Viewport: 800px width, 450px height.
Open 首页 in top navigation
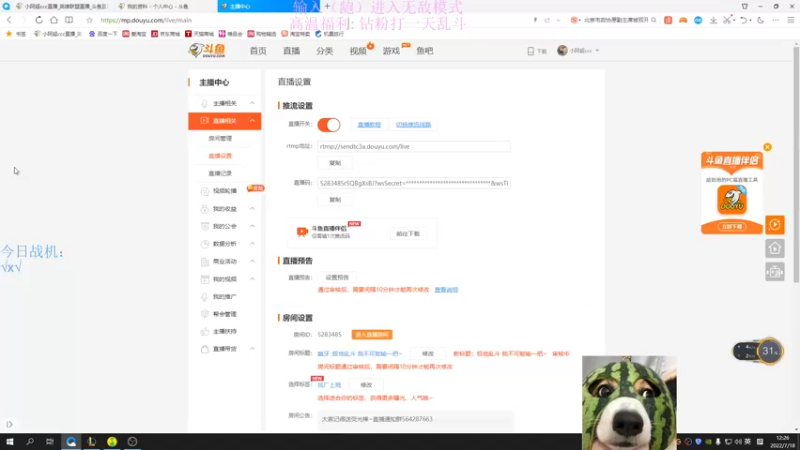(258, 51)
